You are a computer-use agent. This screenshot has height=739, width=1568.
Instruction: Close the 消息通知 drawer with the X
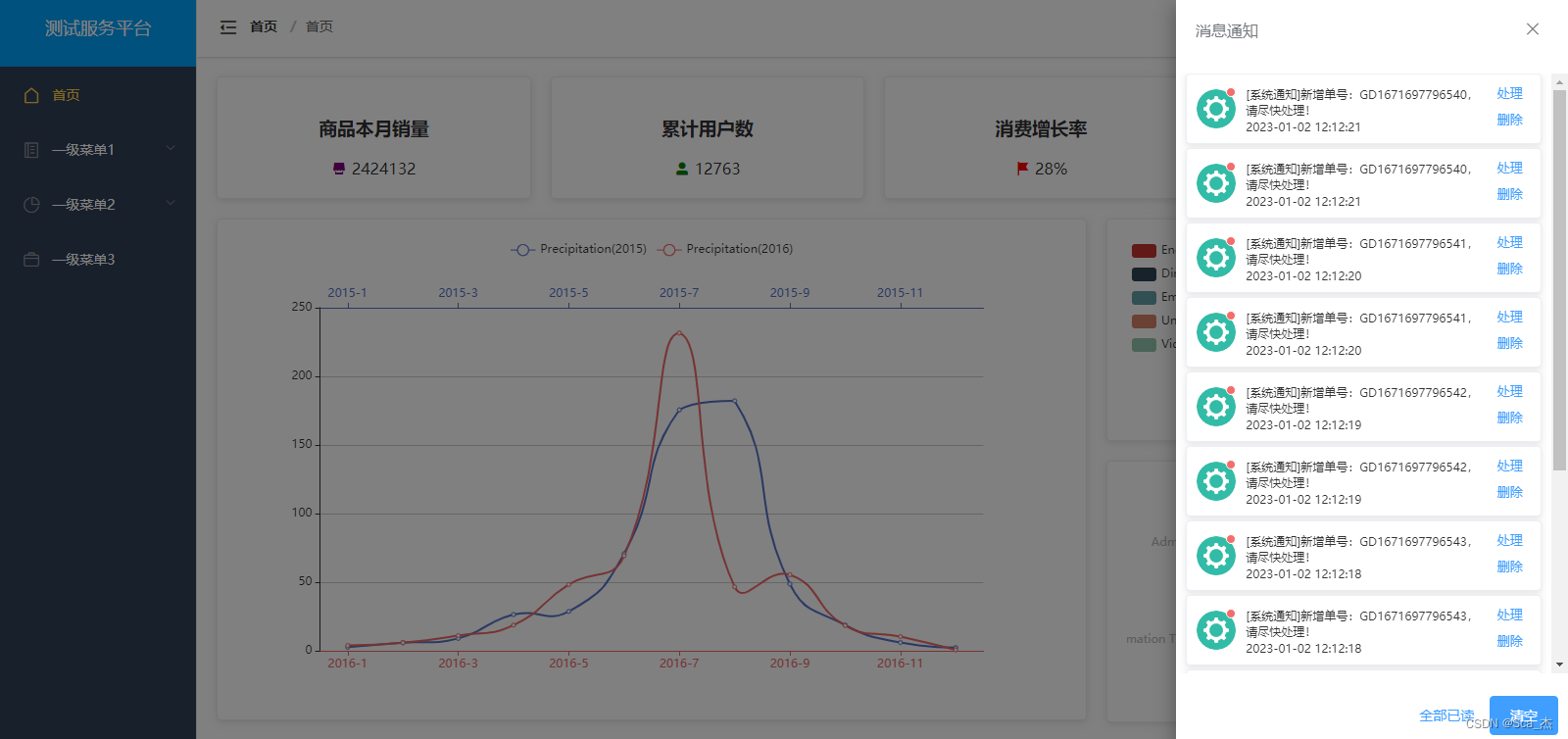tap(1533, 29)
